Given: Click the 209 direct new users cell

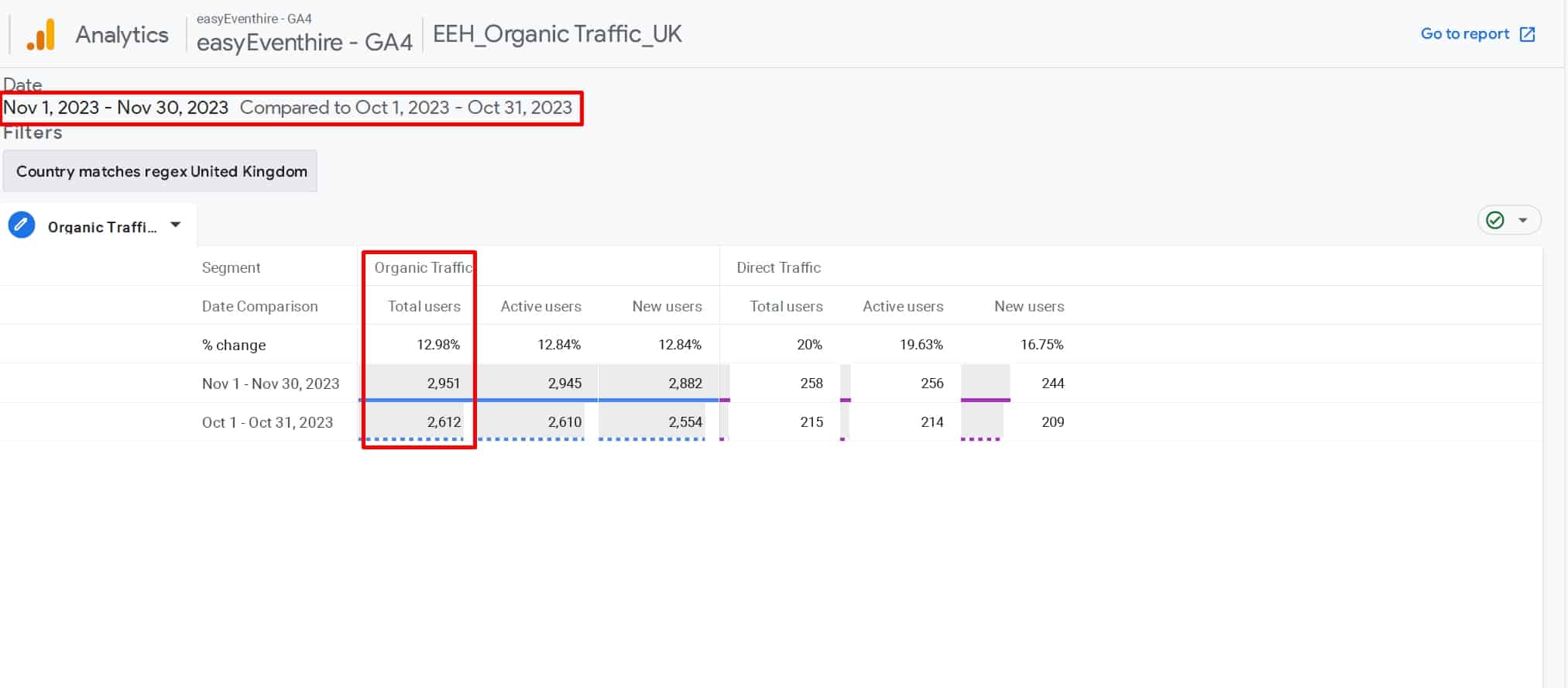Looking at the screenshot, I should 1053,421.
